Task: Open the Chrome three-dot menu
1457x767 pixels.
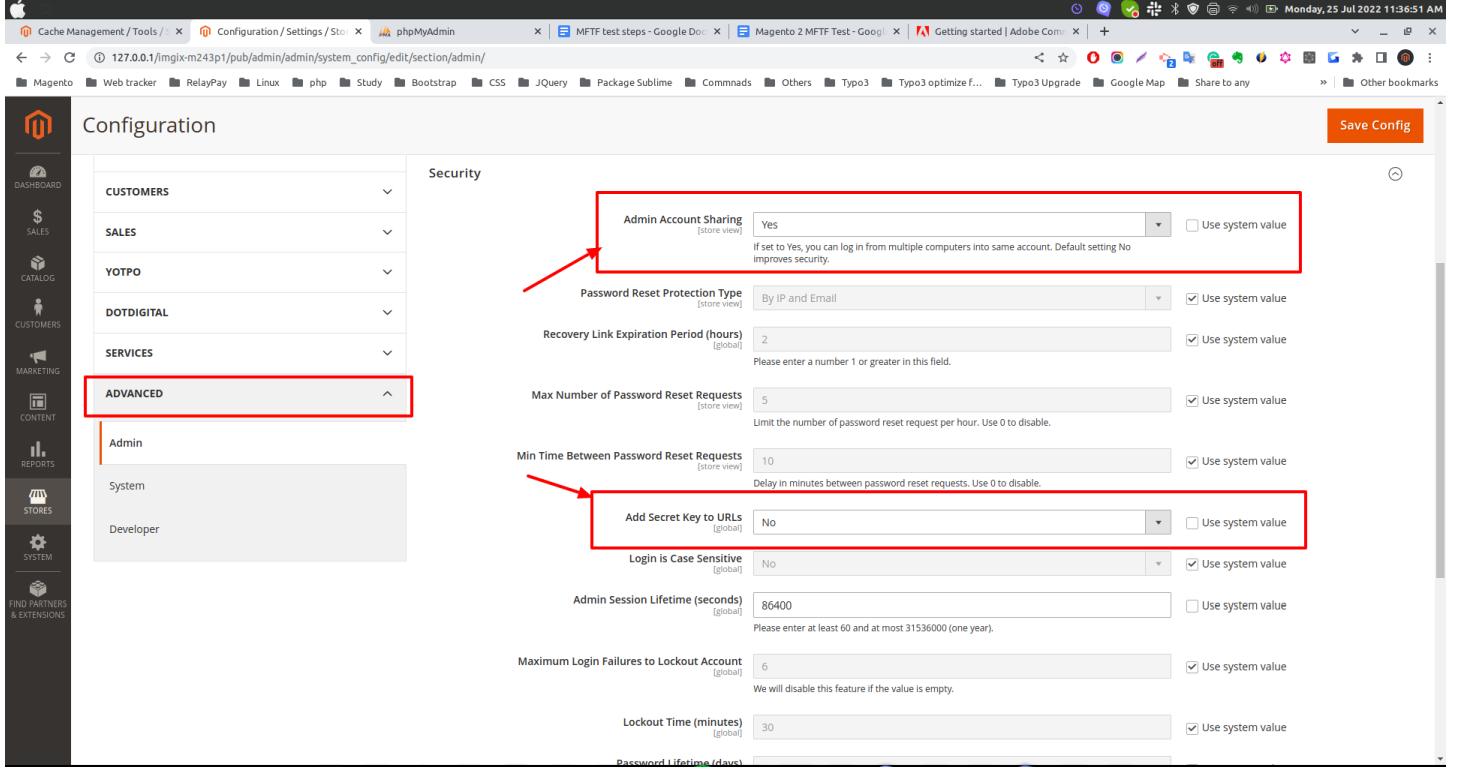Action: pos(1431,58)
